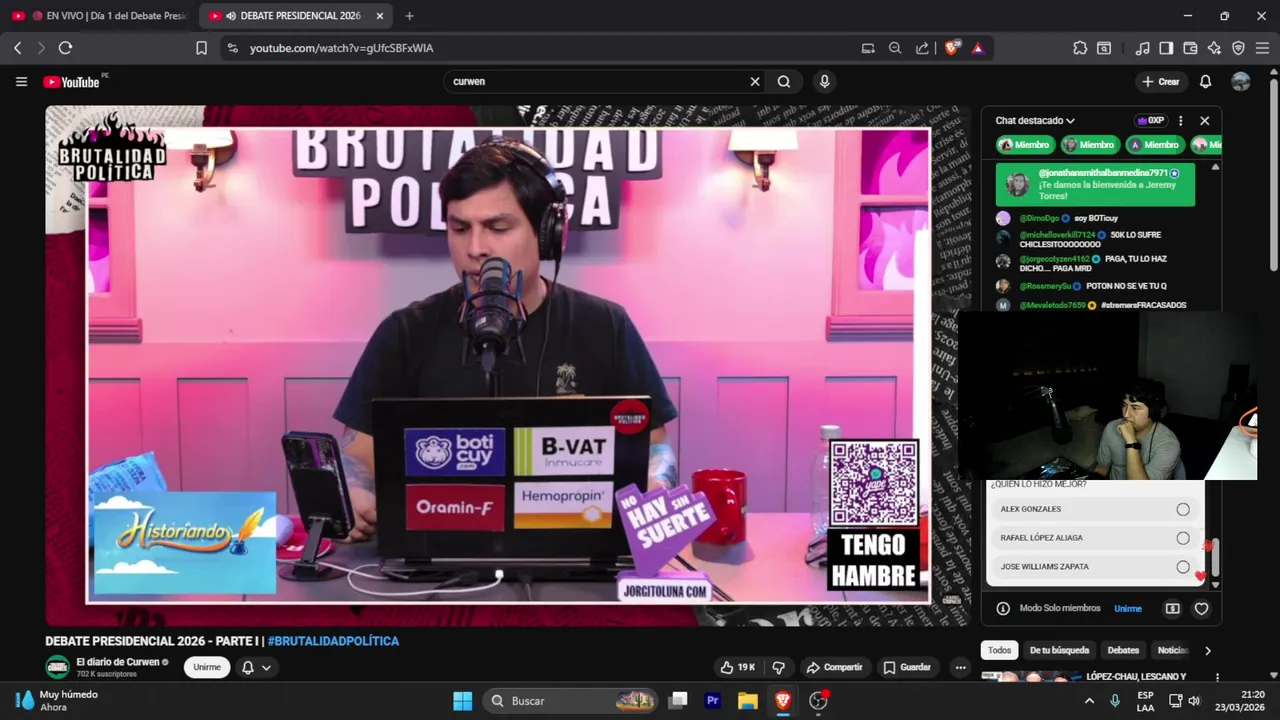Select the Debates filter chip

point(1123,650)
